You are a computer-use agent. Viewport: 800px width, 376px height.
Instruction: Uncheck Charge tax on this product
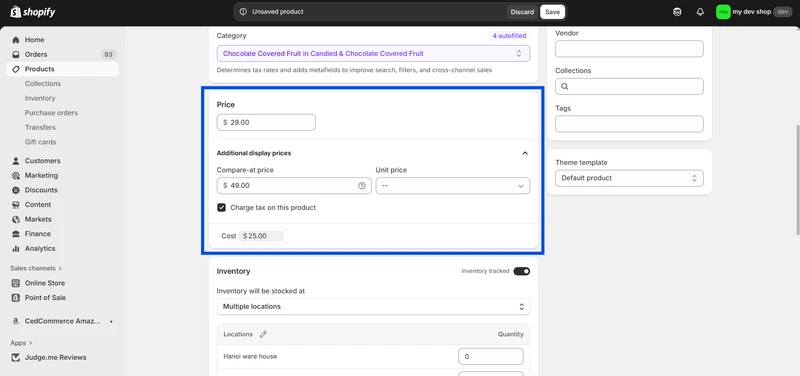coord(221,208)
